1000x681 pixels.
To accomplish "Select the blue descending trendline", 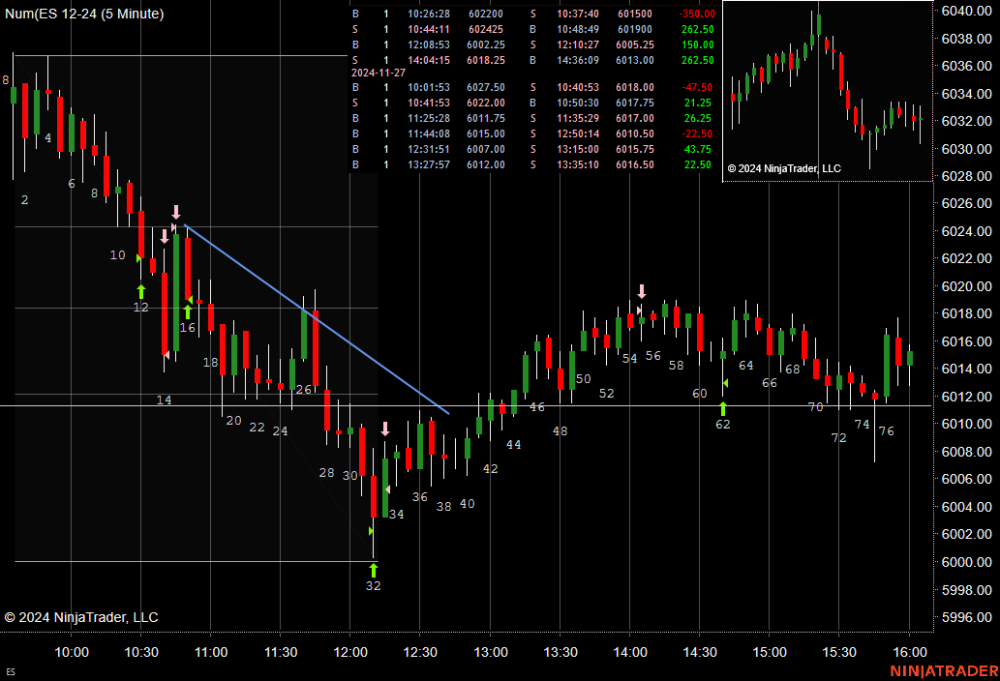I will [x=317, y=319].
